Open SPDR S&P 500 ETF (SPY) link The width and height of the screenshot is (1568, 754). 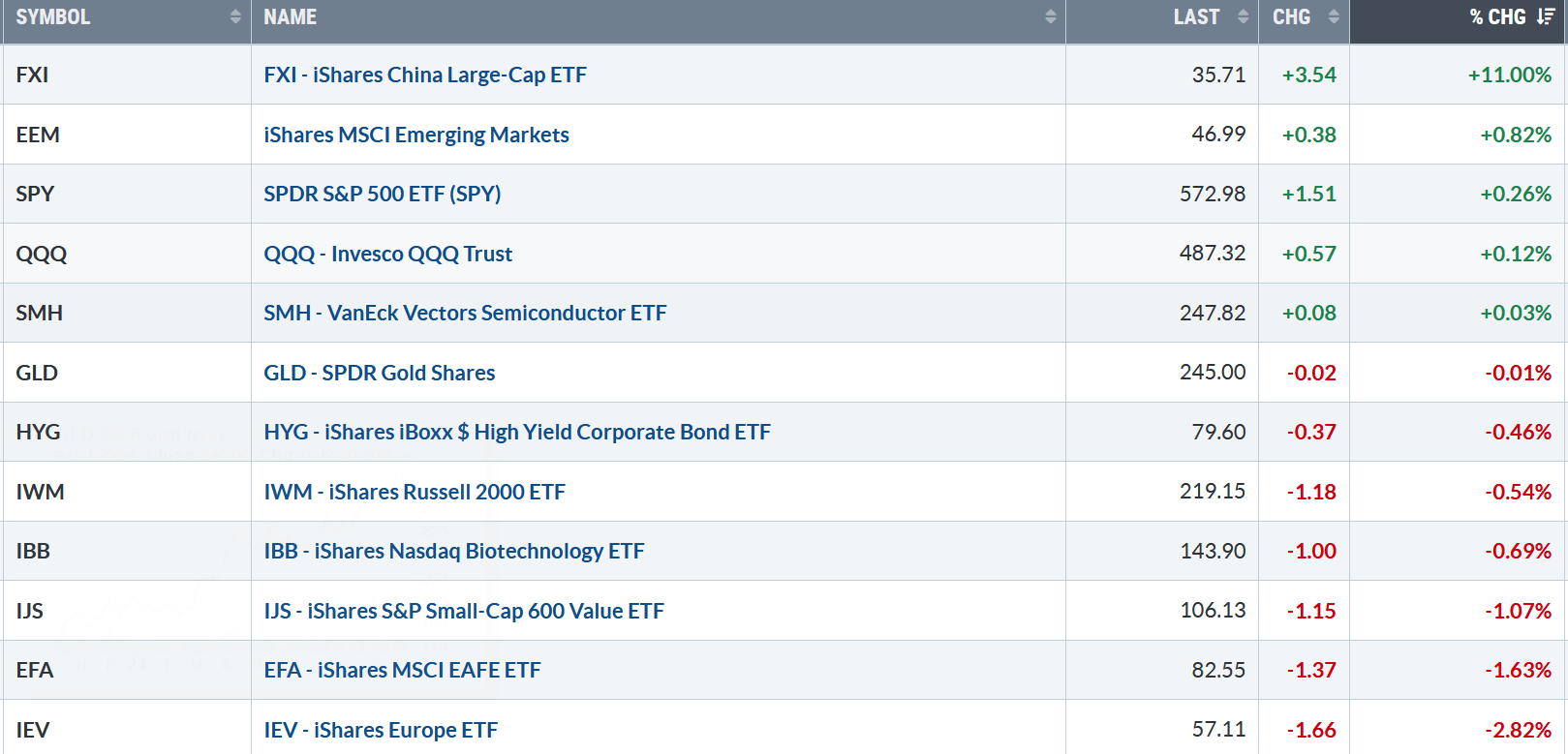click(383, 194)
